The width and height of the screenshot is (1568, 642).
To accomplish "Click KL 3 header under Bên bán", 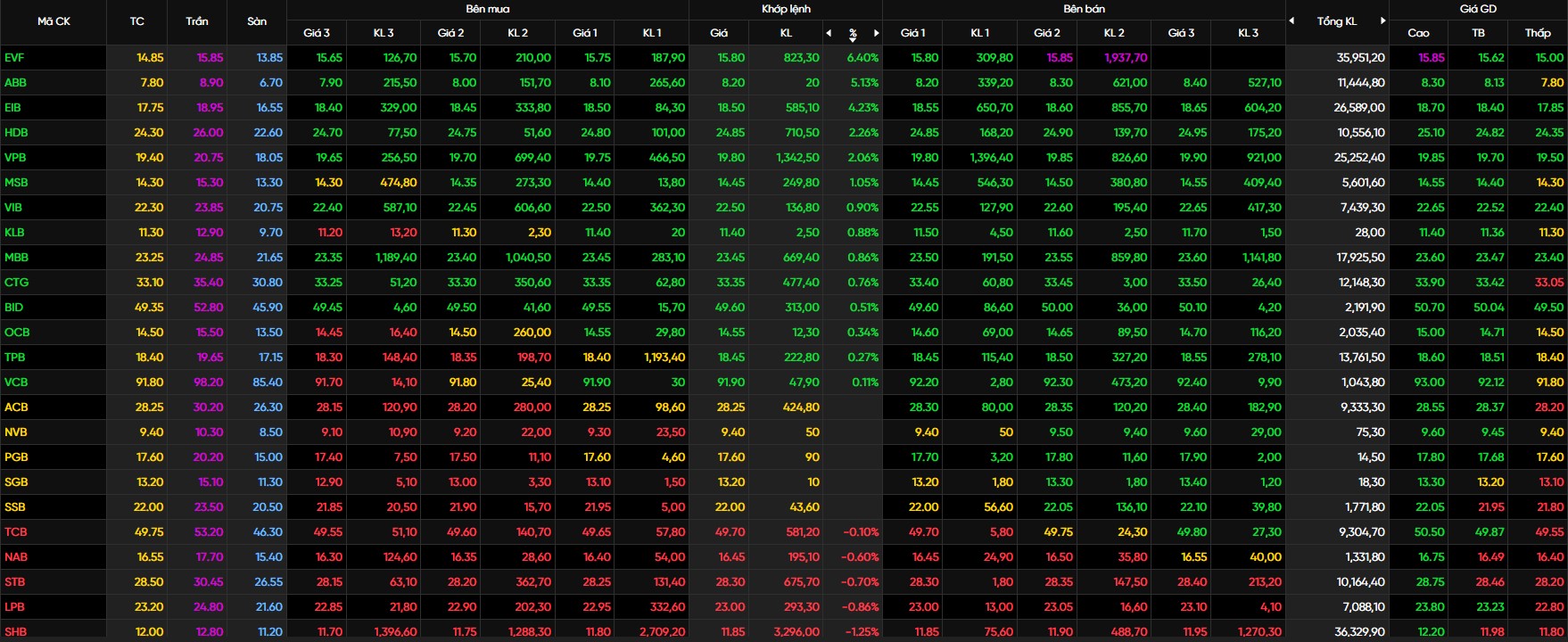I will tap(1249, 33).
